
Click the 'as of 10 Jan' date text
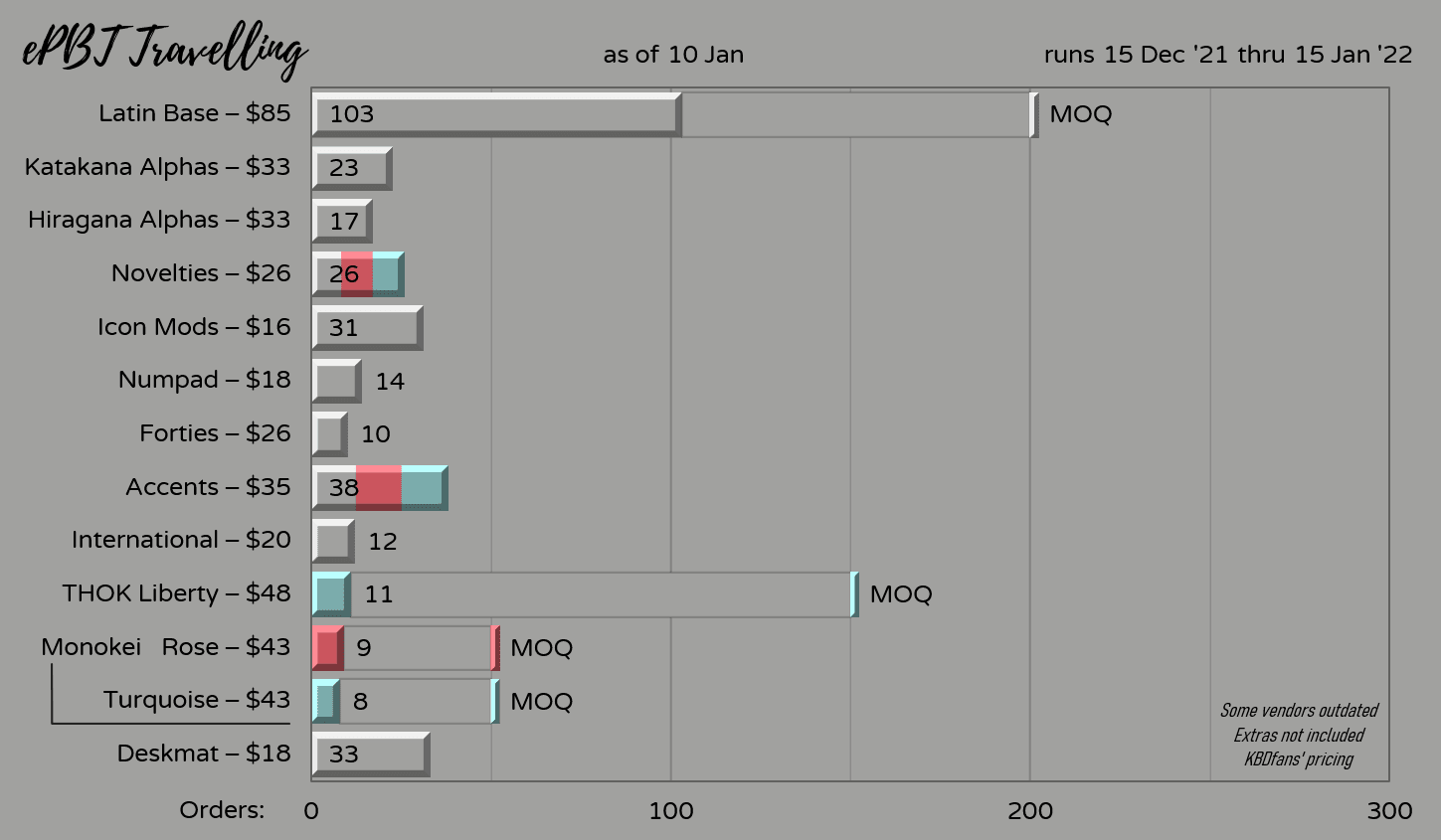(x=673, y=55)
